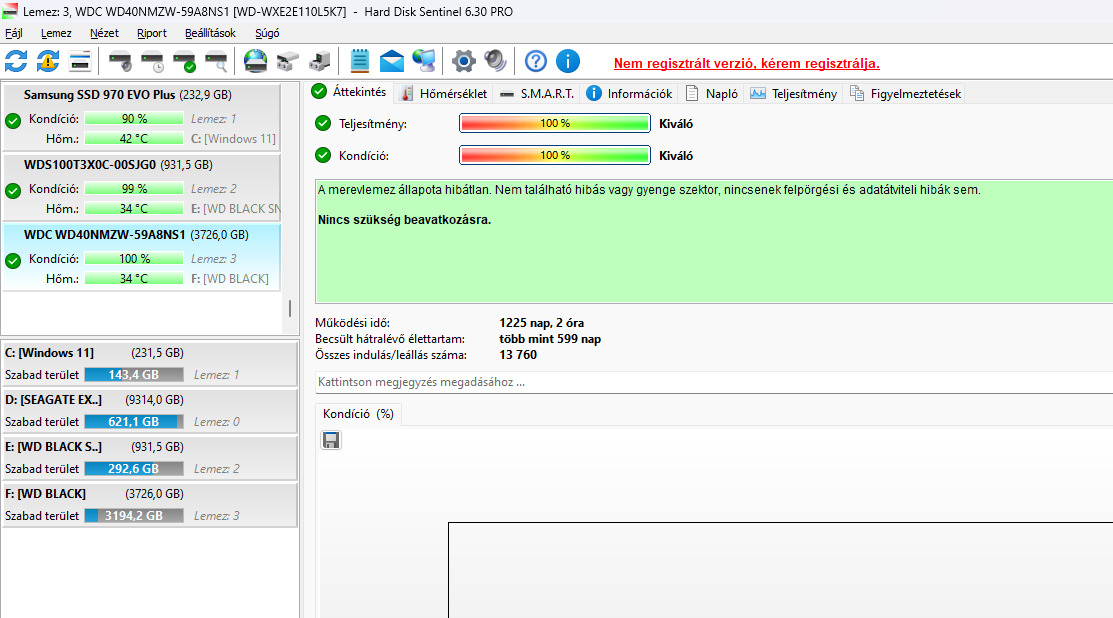Viewport: 1113px width, 618px height.
Task: Open the Súgó menu
Action: (267, 33)
